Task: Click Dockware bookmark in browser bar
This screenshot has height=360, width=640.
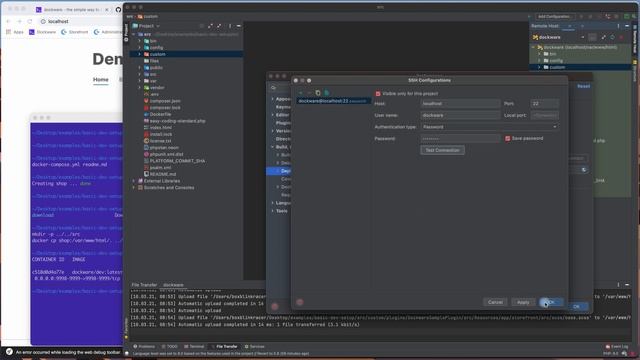Action: click(42, 32)
